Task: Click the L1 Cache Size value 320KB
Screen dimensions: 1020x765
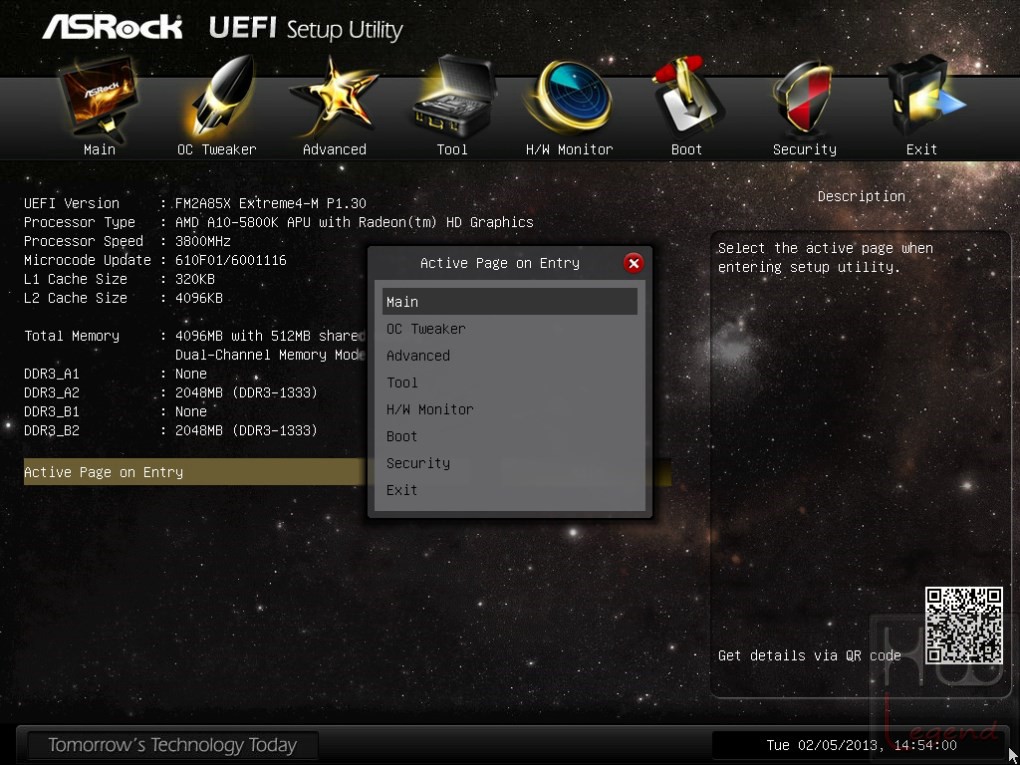Action: coord(195,279)
